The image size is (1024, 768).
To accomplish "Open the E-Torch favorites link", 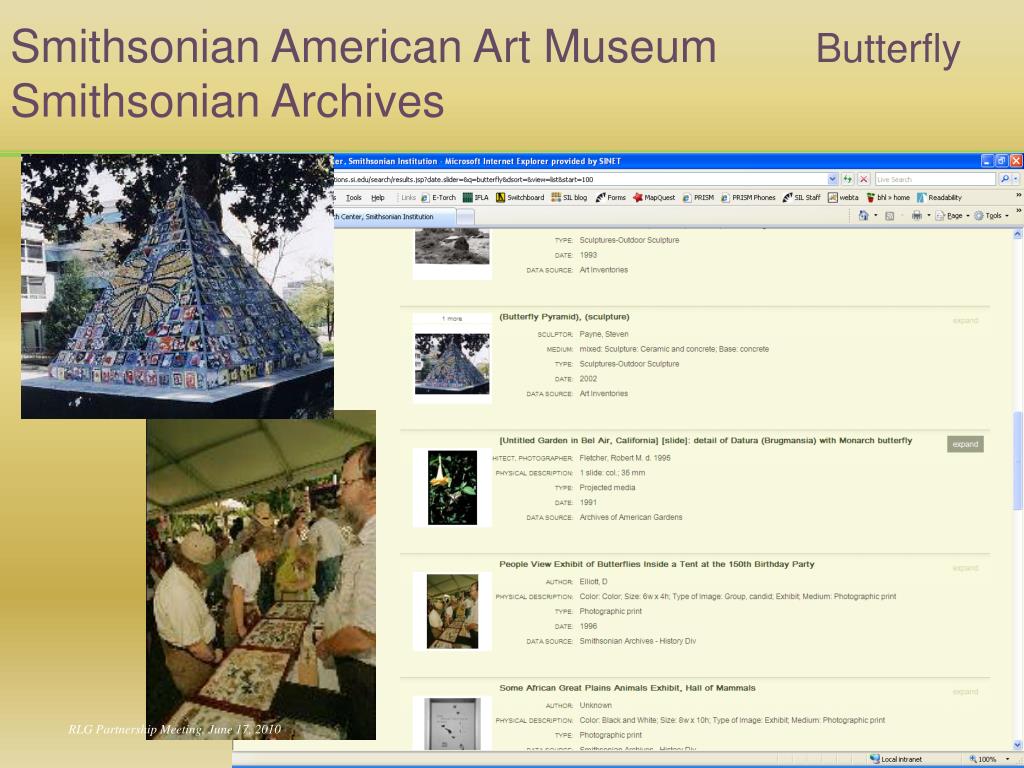I will 438,197.
